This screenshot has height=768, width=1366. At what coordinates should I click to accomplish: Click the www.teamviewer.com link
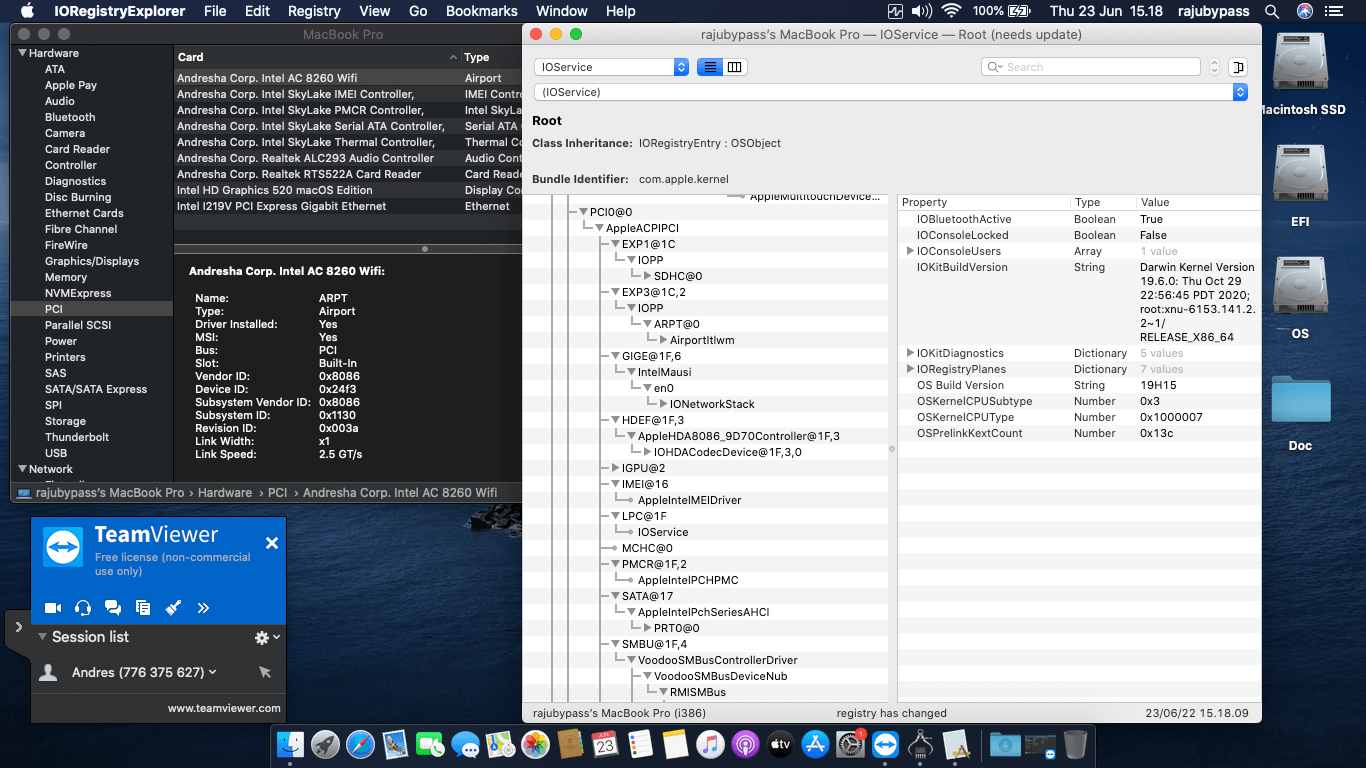point(224,708)
